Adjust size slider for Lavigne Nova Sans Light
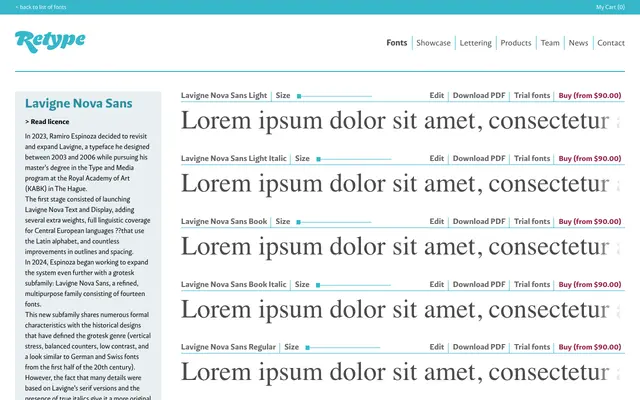Viewport: 640px width, 400px height. coord(335,96)
